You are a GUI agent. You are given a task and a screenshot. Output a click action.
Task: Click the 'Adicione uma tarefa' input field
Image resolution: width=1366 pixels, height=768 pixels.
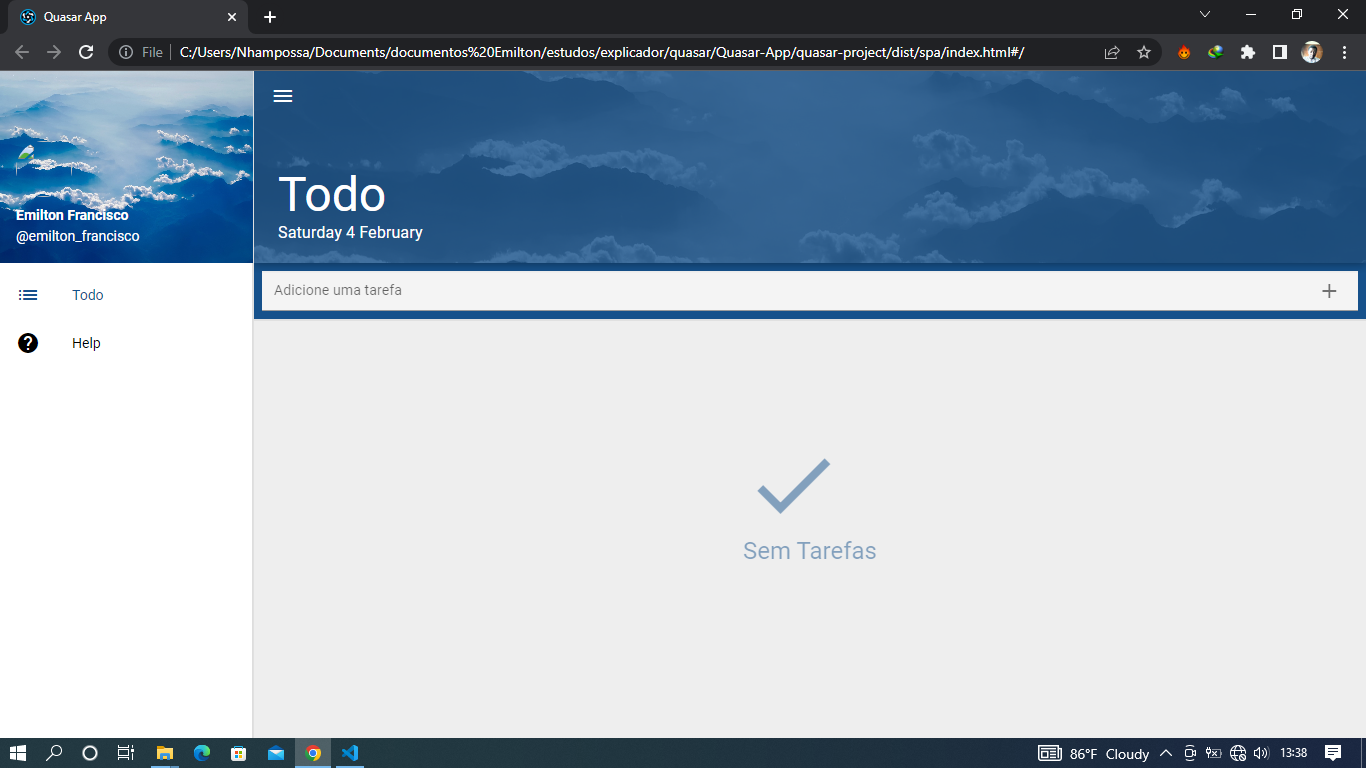point(780,291)
